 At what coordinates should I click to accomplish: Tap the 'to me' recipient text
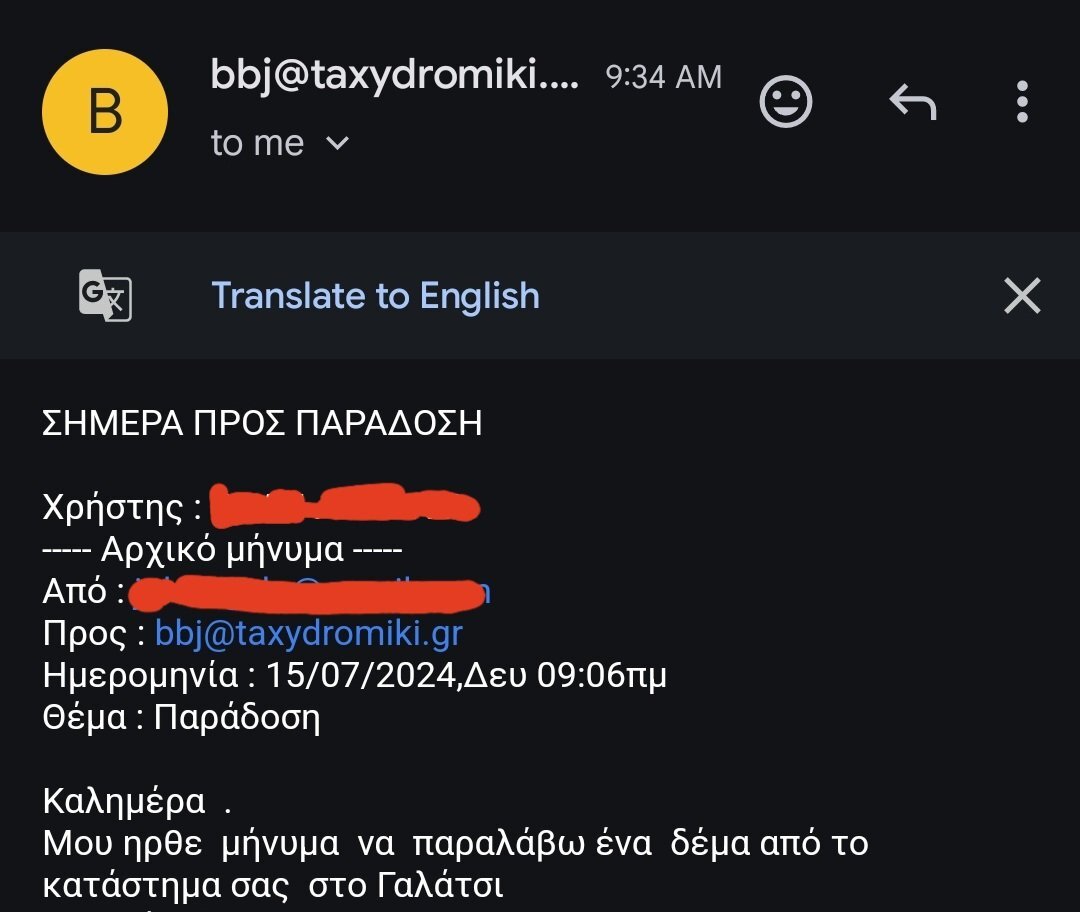258,143
